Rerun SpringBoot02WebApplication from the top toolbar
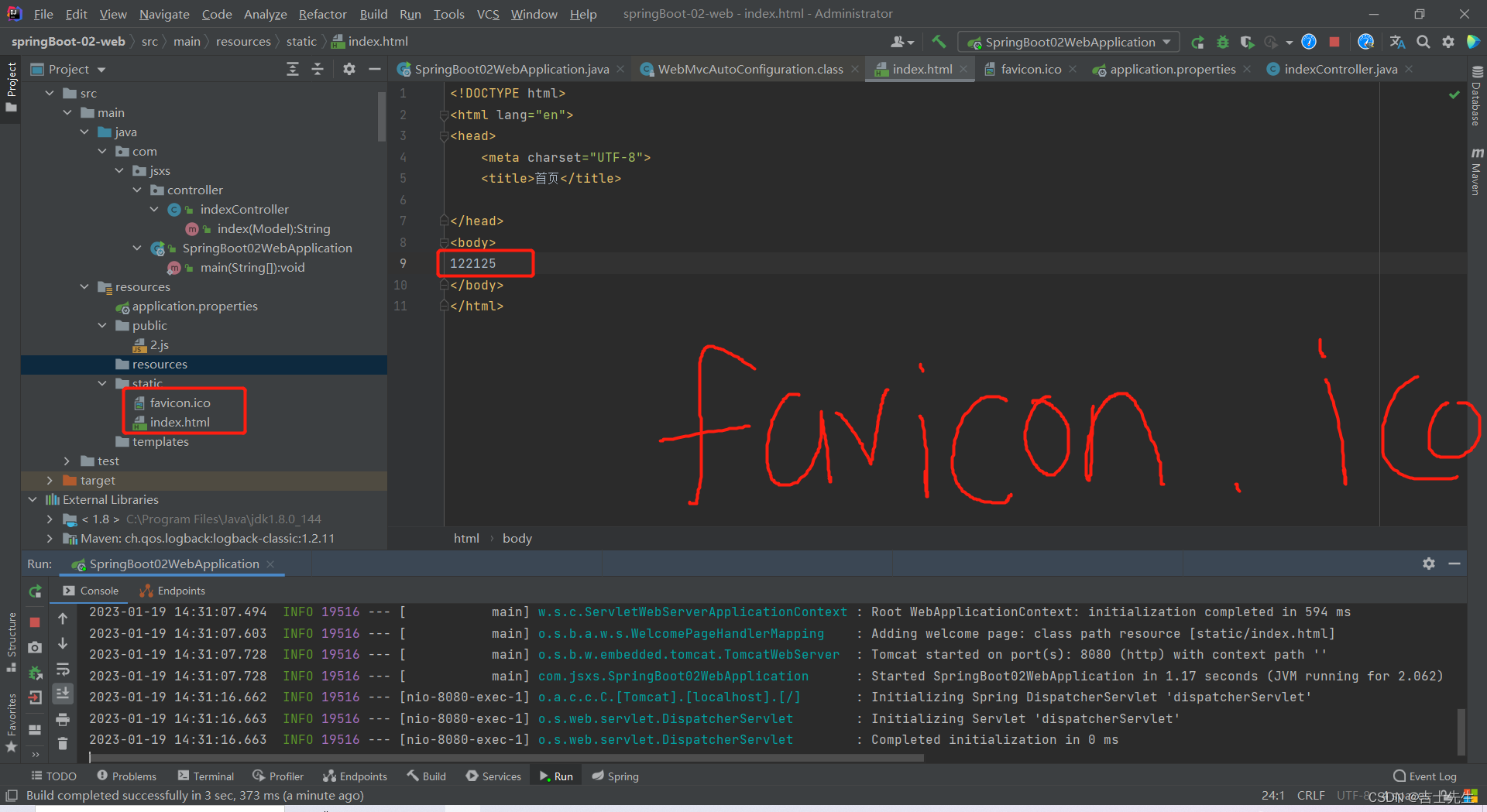1487x812 pixels. tap(1197, 42)
